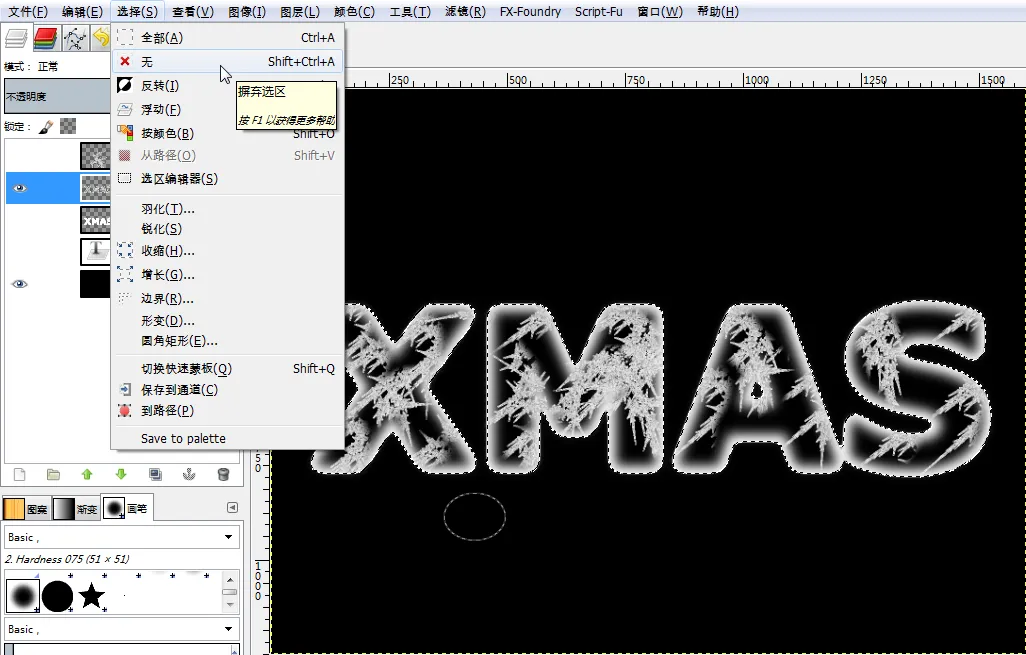This screenshot has width=1026, height=655.
Task: Choose 边界(R)... border selection
Action: pos(227,299)
